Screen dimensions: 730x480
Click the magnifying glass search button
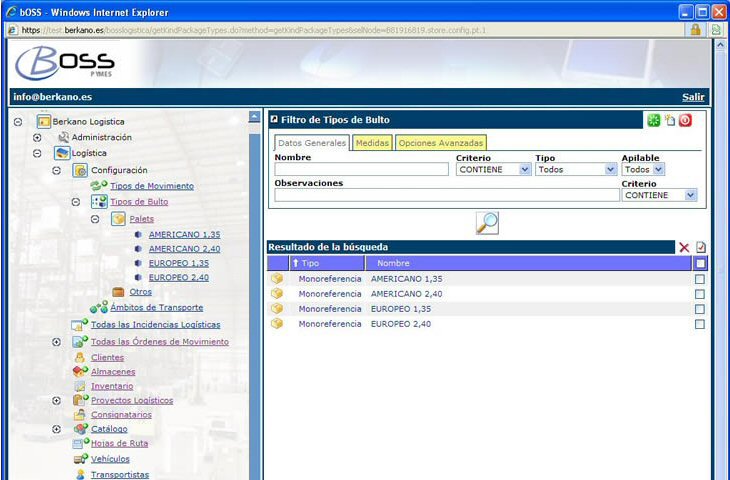point(487,223)
